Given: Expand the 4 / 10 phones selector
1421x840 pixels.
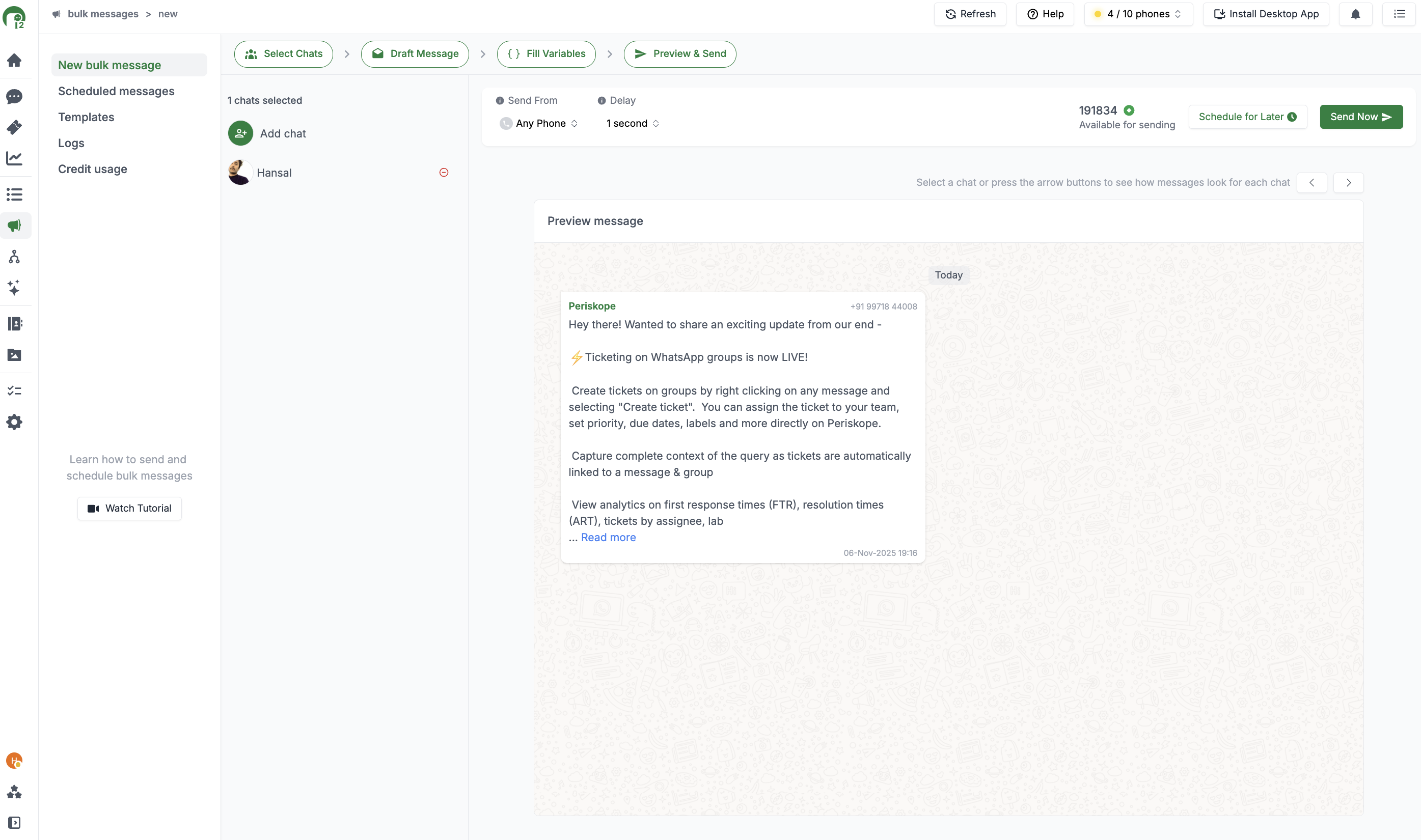Looking at the screenshot, I should pyautogui.click(x=1138, y=14).
